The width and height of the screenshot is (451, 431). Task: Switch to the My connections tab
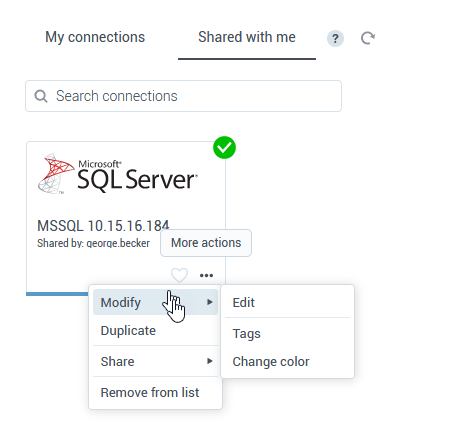pyautogui.click(x=95, y=37)
